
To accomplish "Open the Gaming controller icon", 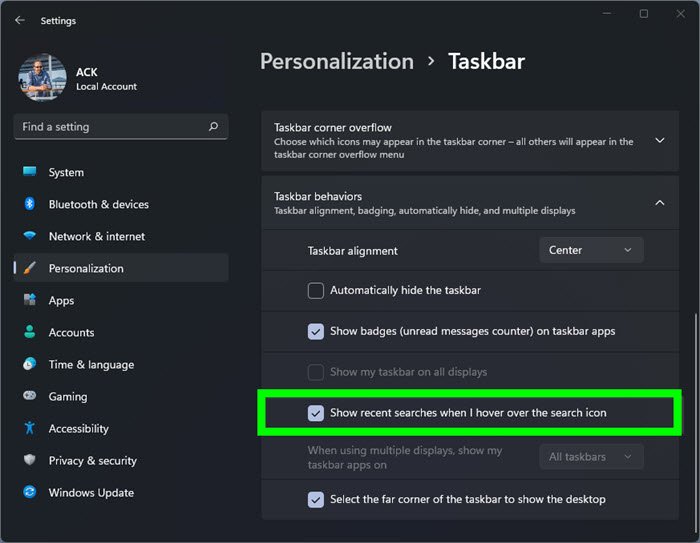I will pyautogui.click(x=30, y=396).
